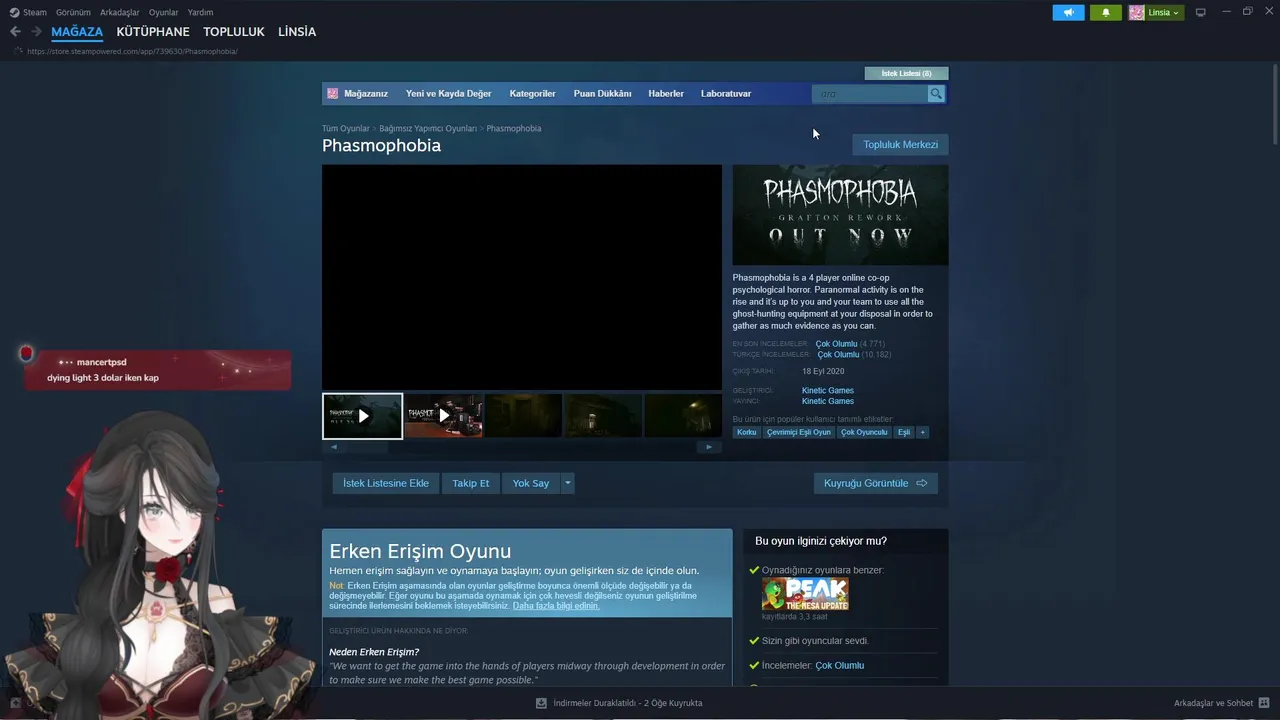
Task: Click the mancertpsd donation alert banner
Action: click(157, 369)
